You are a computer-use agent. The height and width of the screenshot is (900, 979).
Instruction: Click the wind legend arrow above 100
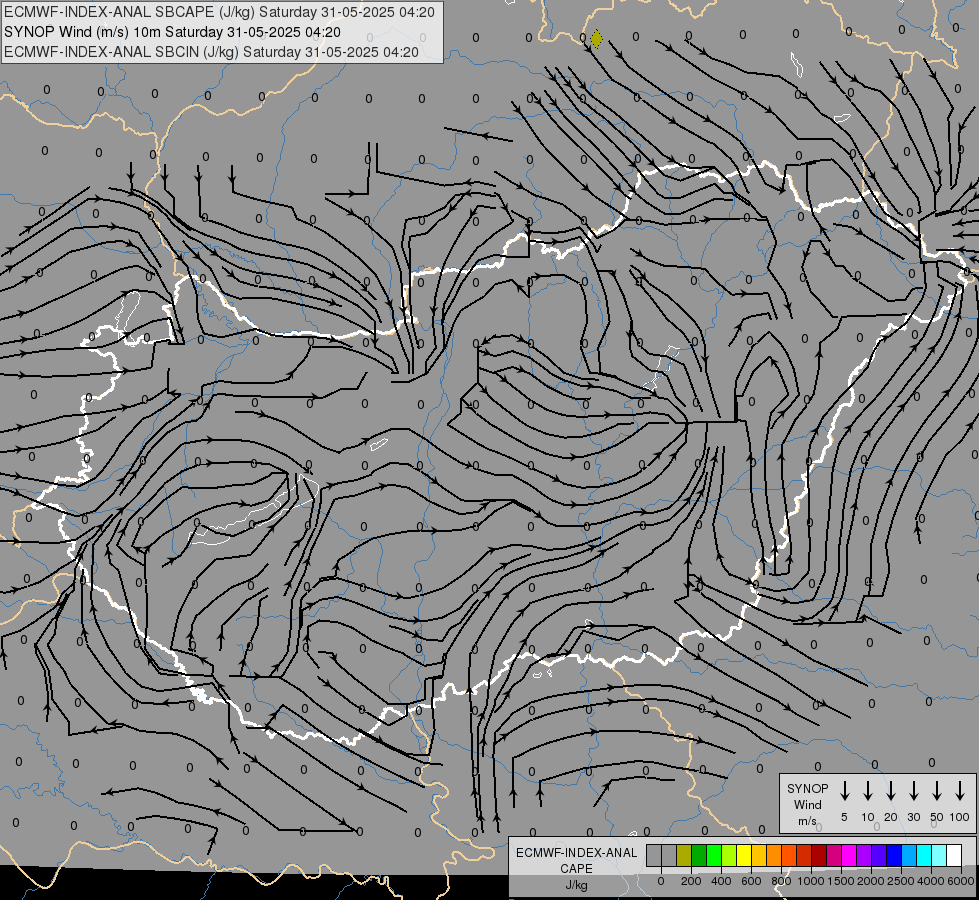pyautogui.click(x=960, y=791)
